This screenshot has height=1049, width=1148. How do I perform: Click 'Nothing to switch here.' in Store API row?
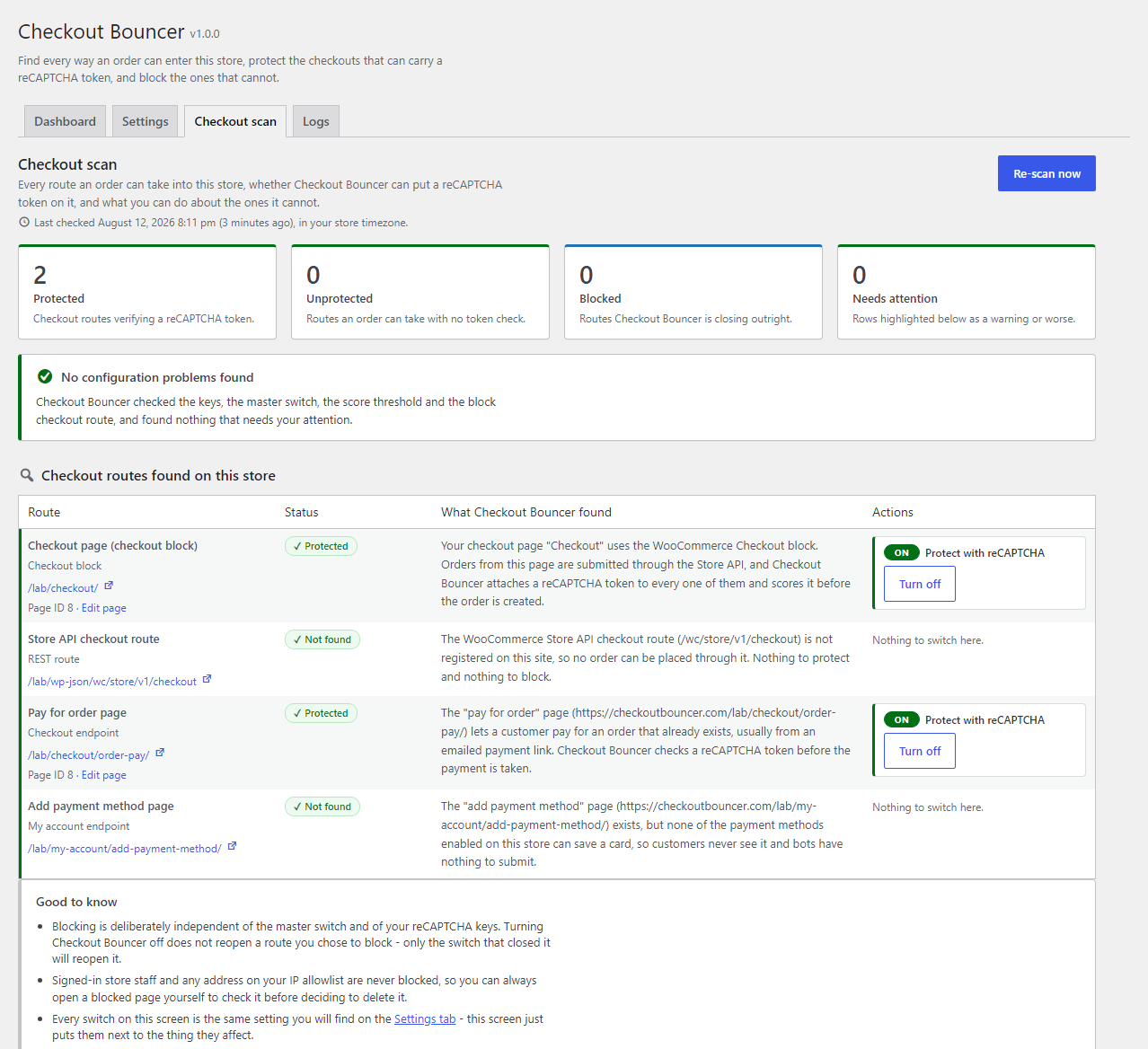[x=928, y=640]
